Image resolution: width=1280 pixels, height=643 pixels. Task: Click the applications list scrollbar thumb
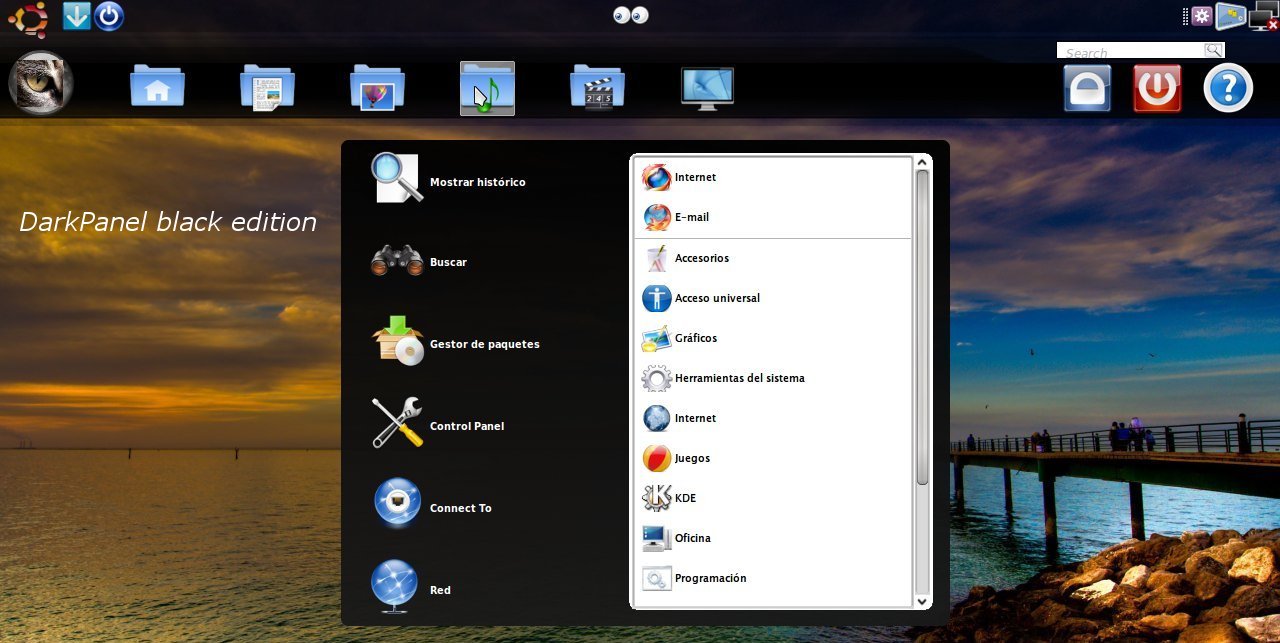922,328
